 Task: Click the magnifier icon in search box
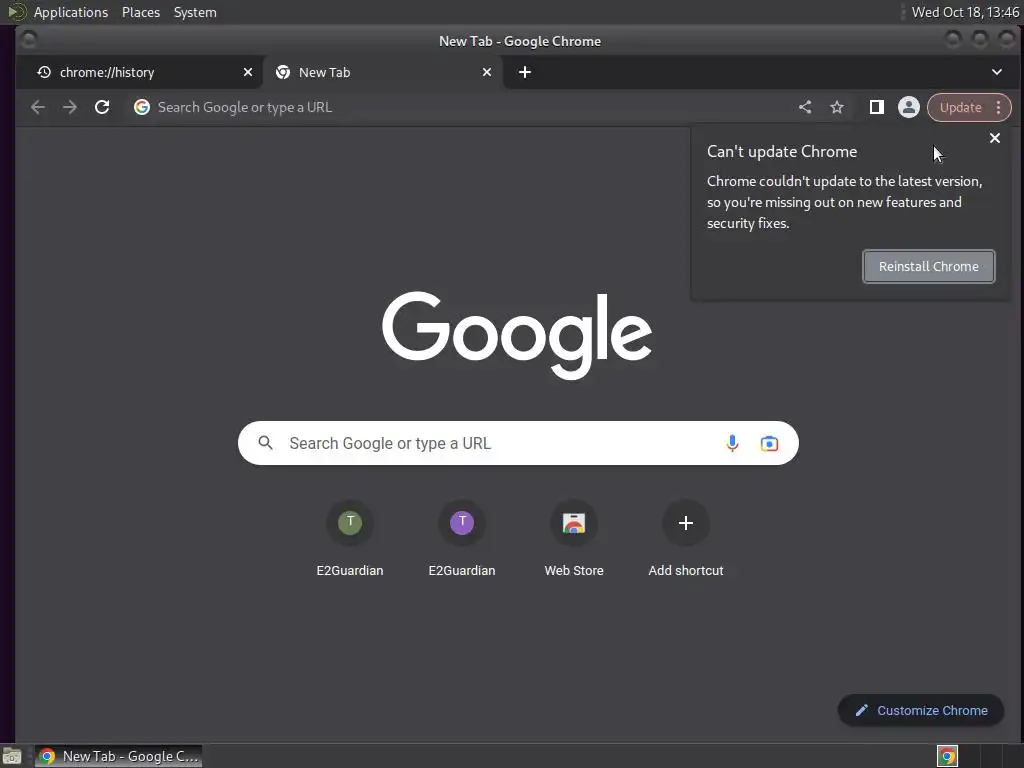pyautogui.click(x=265, y=443)
